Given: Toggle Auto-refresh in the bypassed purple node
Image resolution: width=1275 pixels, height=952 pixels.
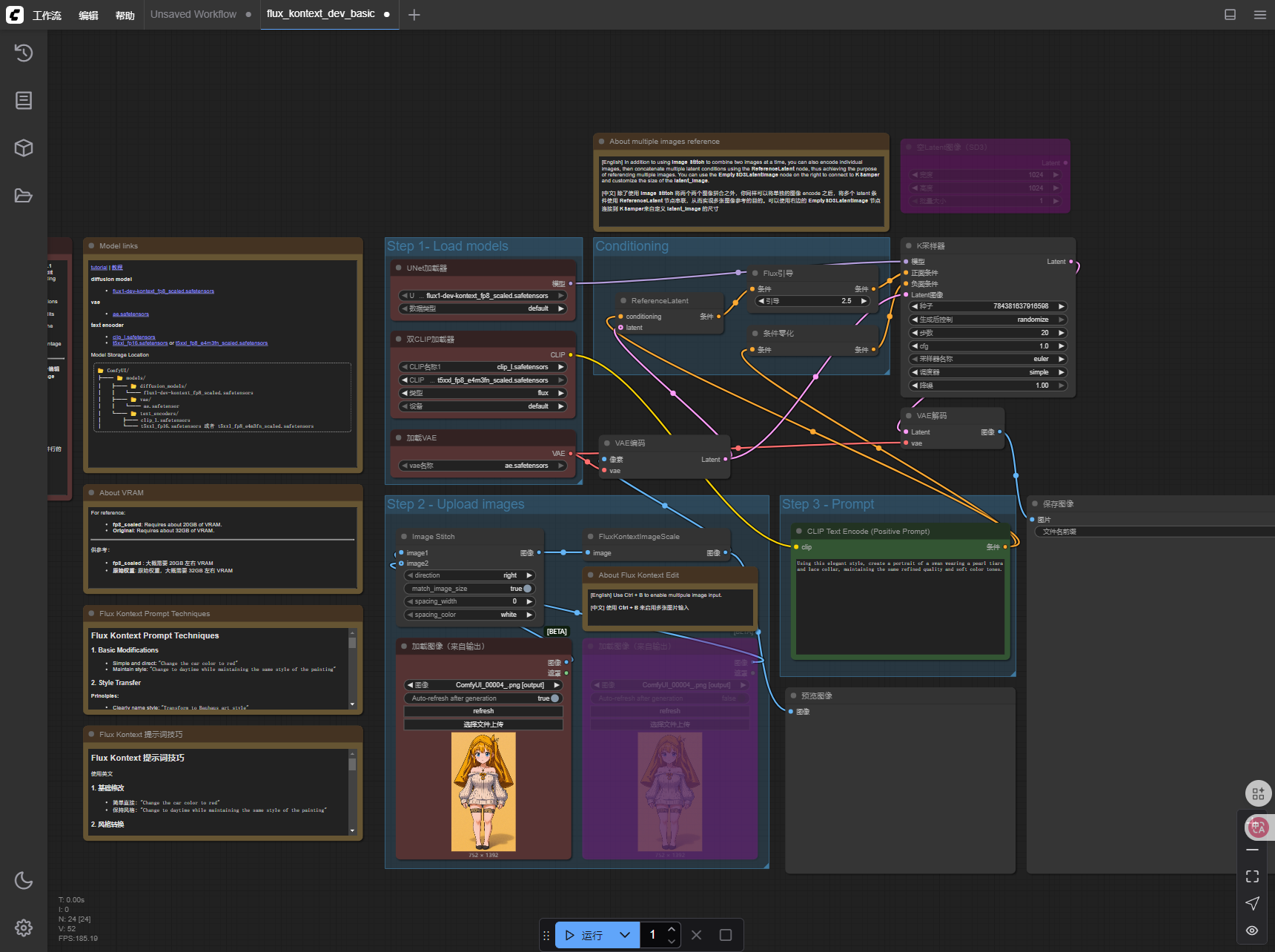Looking at the screenshot, I should pos(669,698).
